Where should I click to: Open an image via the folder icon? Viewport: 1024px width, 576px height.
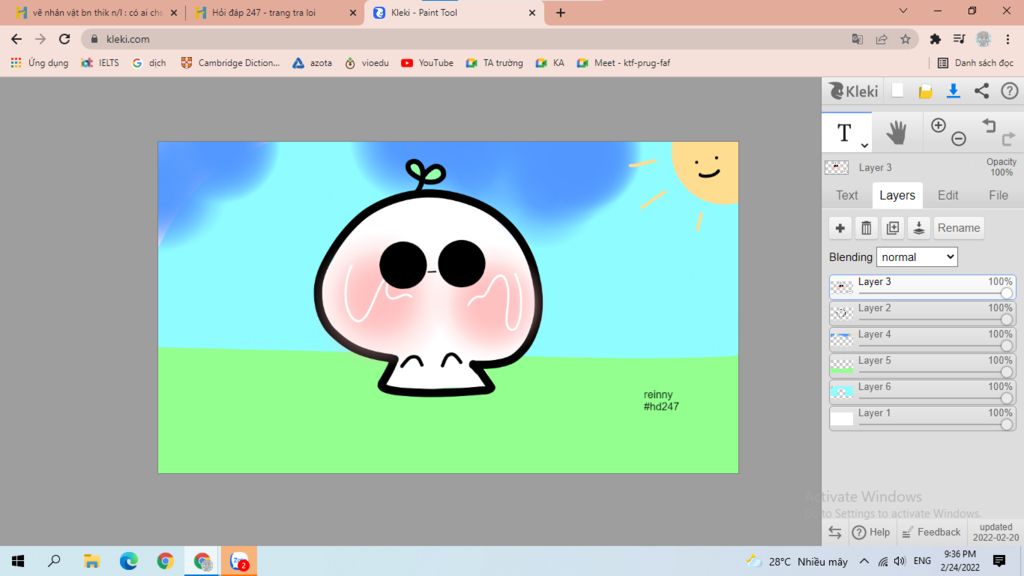click(x=925, y=91)
